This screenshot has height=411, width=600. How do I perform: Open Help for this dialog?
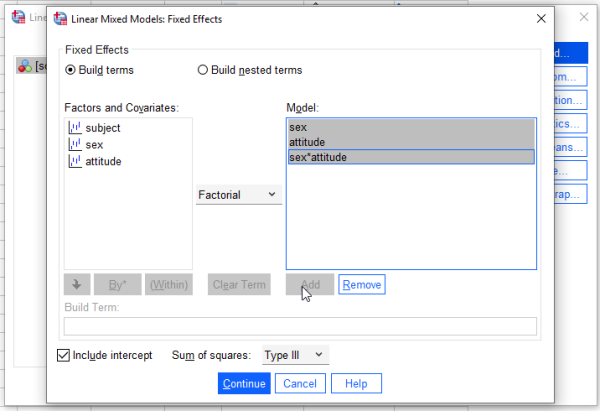point(356,383)
